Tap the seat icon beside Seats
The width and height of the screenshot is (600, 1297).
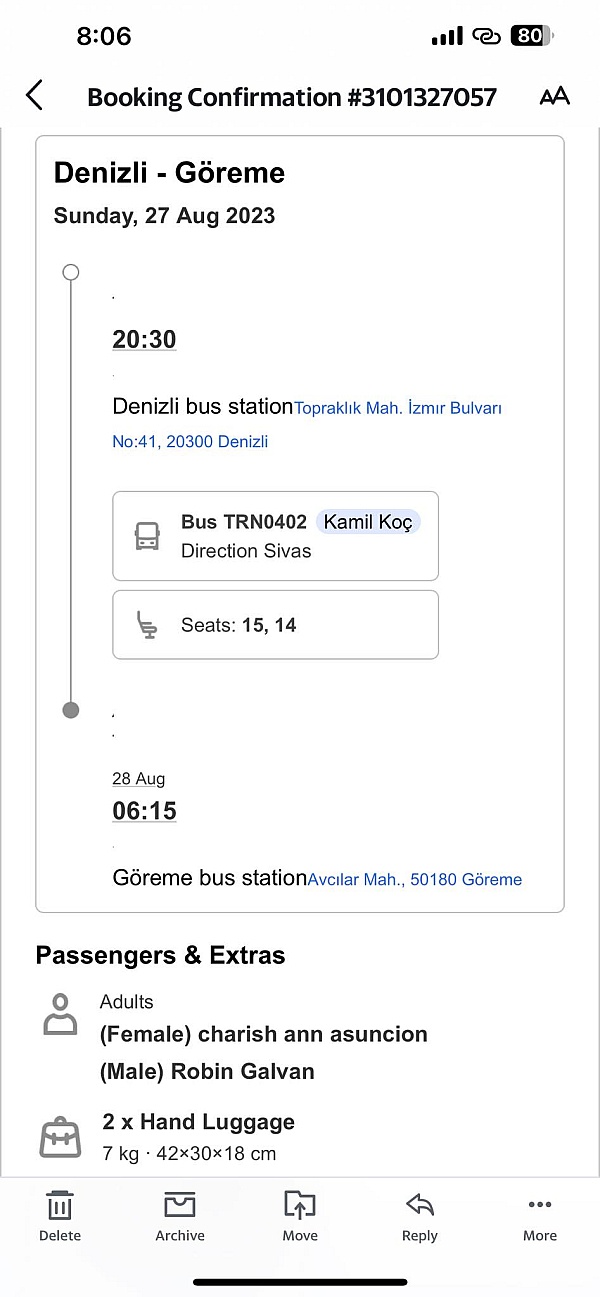coord(147,625)
